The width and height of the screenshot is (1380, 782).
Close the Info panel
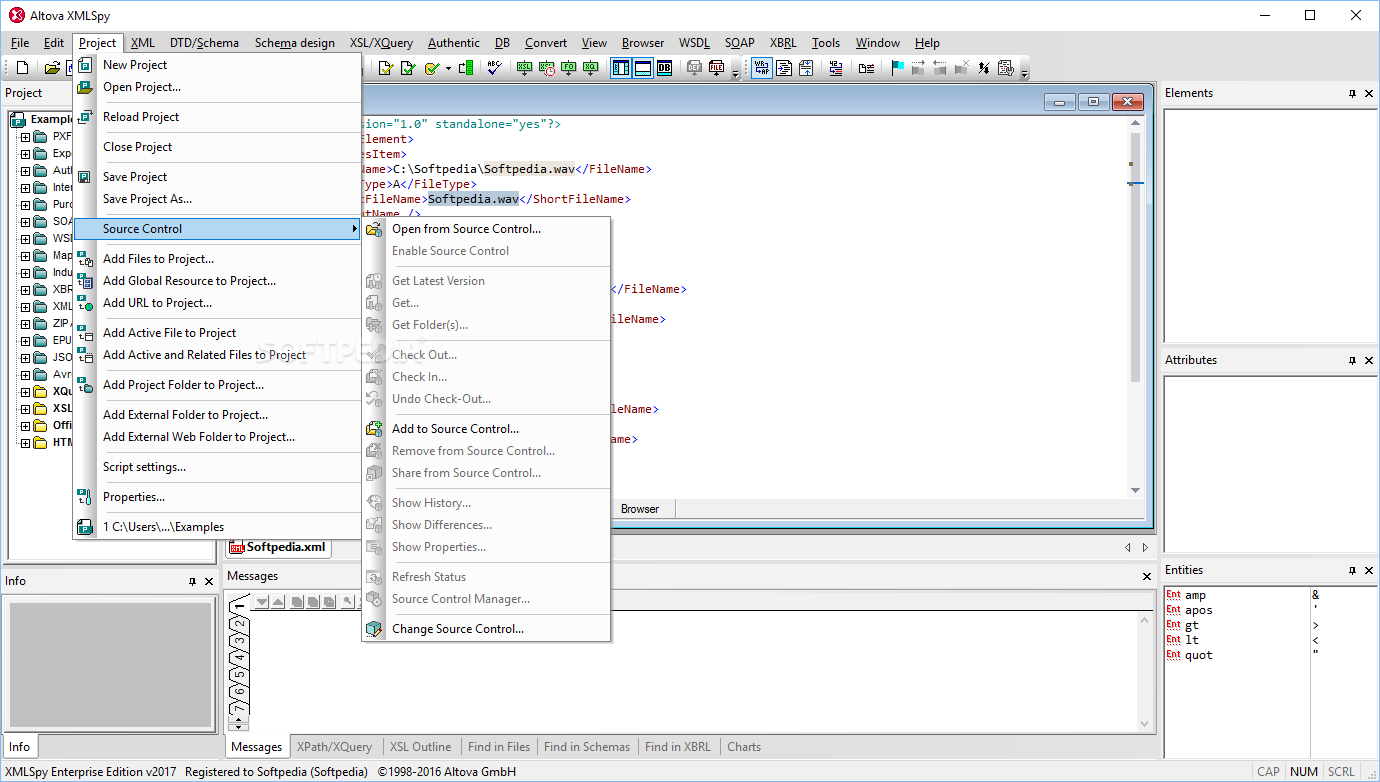point(209,581)
